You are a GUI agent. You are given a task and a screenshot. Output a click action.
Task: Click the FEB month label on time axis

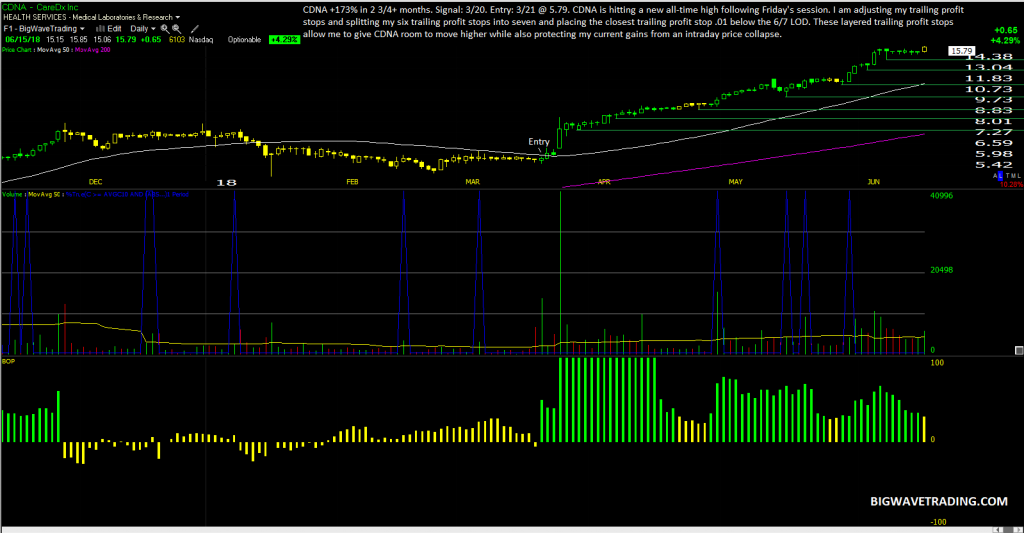point(352,182)
